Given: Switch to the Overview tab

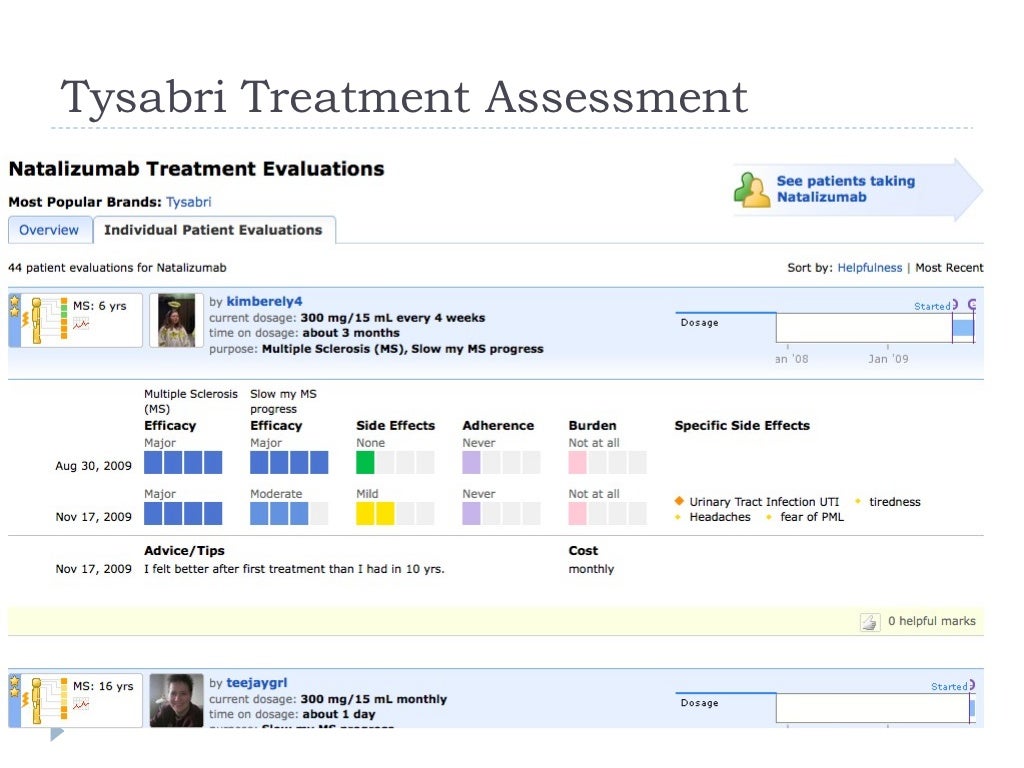Looking at the screenshot, I should [x=49, y=231].
